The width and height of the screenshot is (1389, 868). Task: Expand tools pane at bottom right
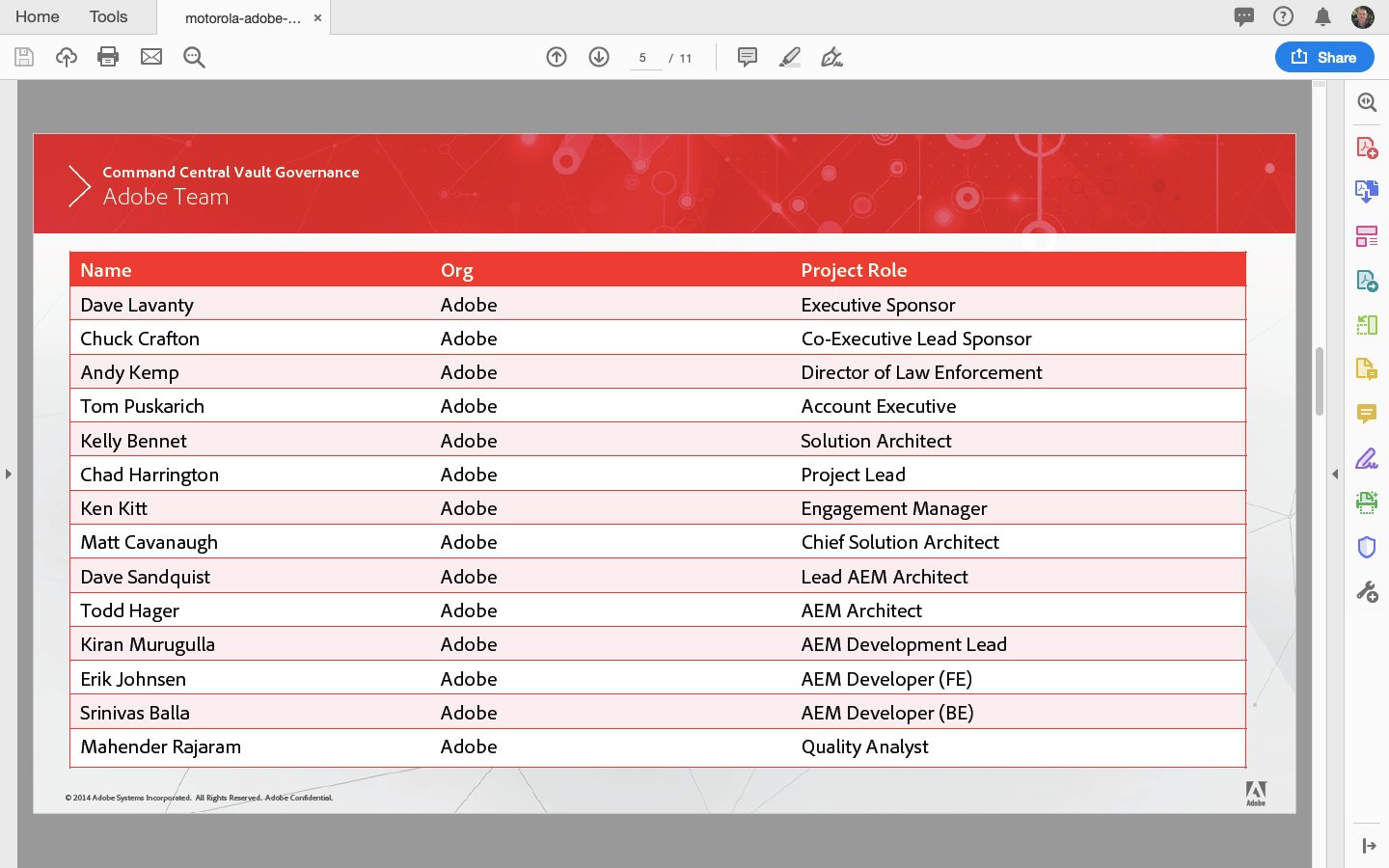pos(1368,846)
